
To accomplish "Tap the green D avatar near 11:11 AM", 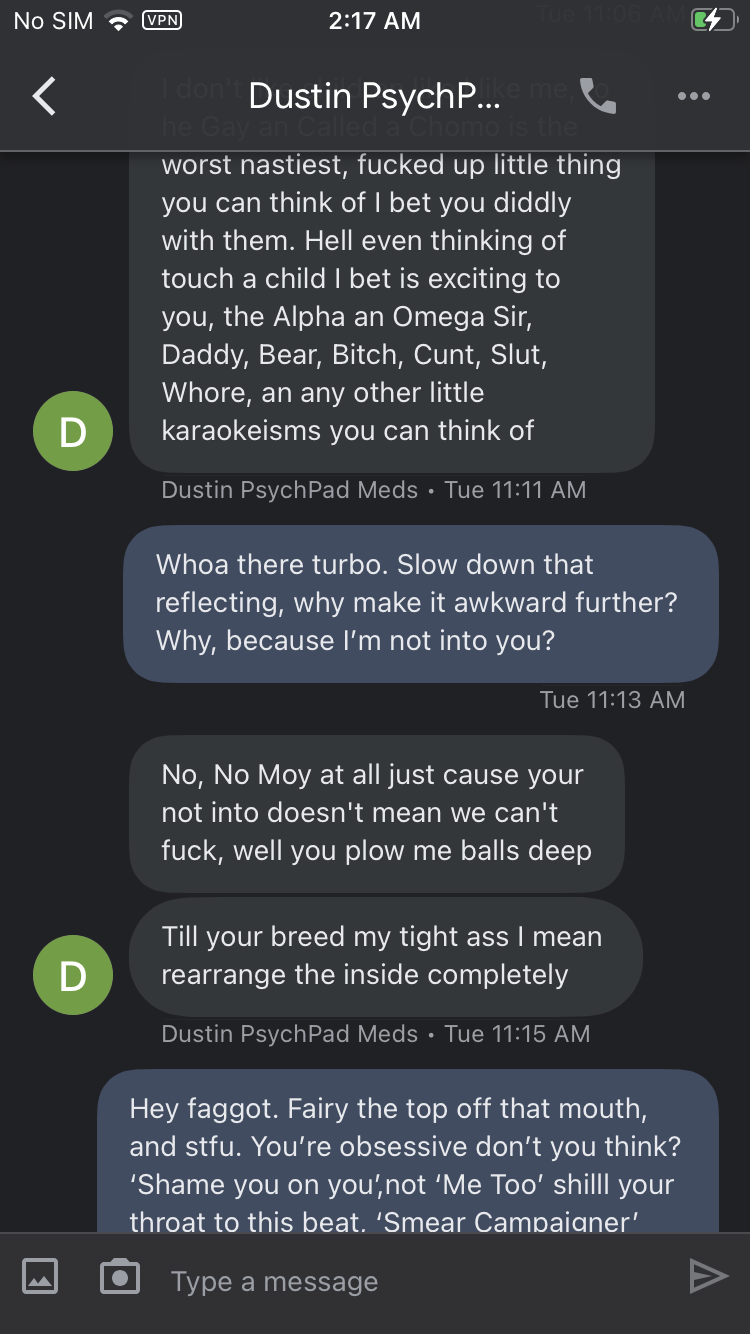I will pos(73,431).
